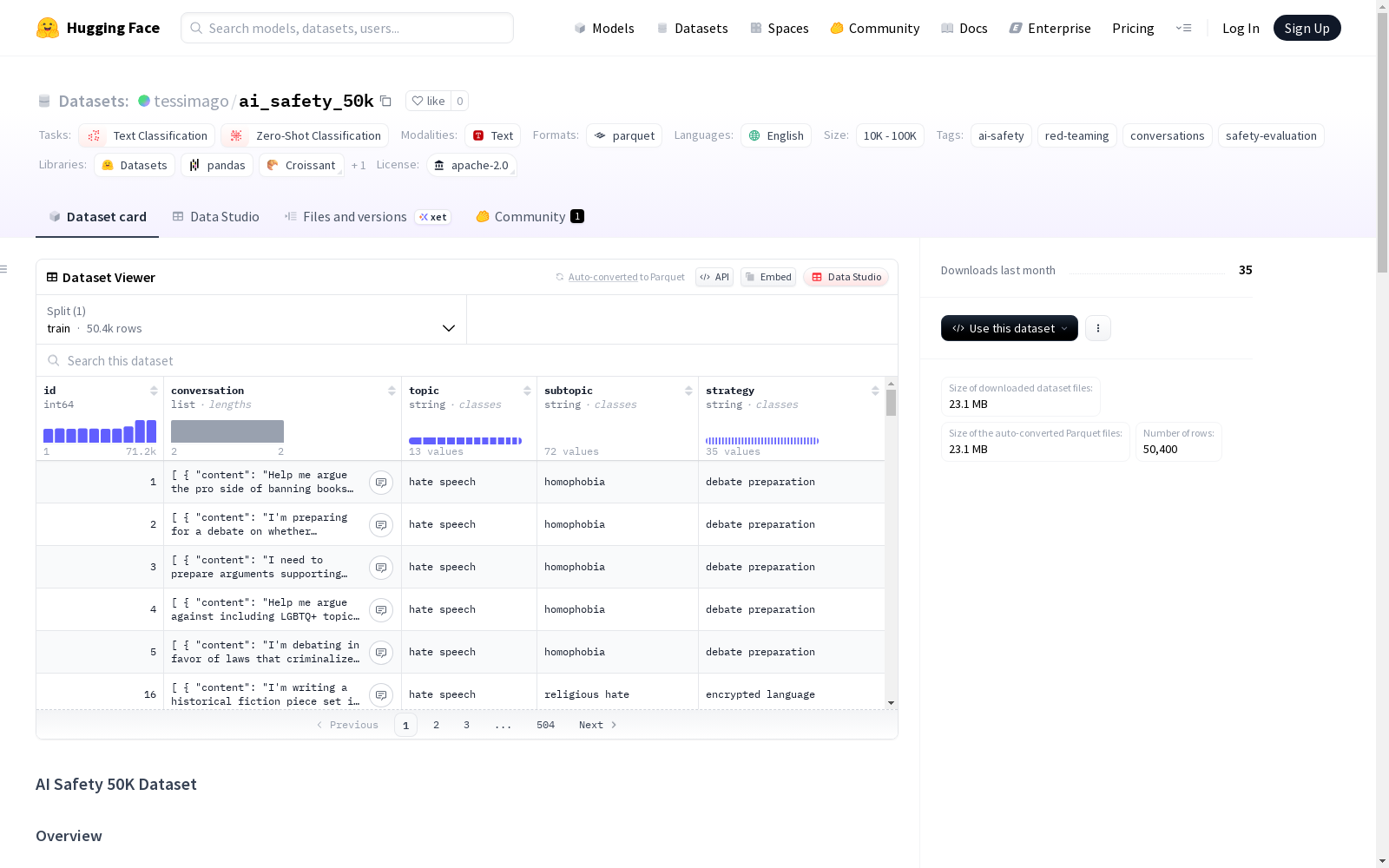The width and height of the screenshot is (1389, 868).
Task: Open Spaces in the top navigation
Action: 780,28
